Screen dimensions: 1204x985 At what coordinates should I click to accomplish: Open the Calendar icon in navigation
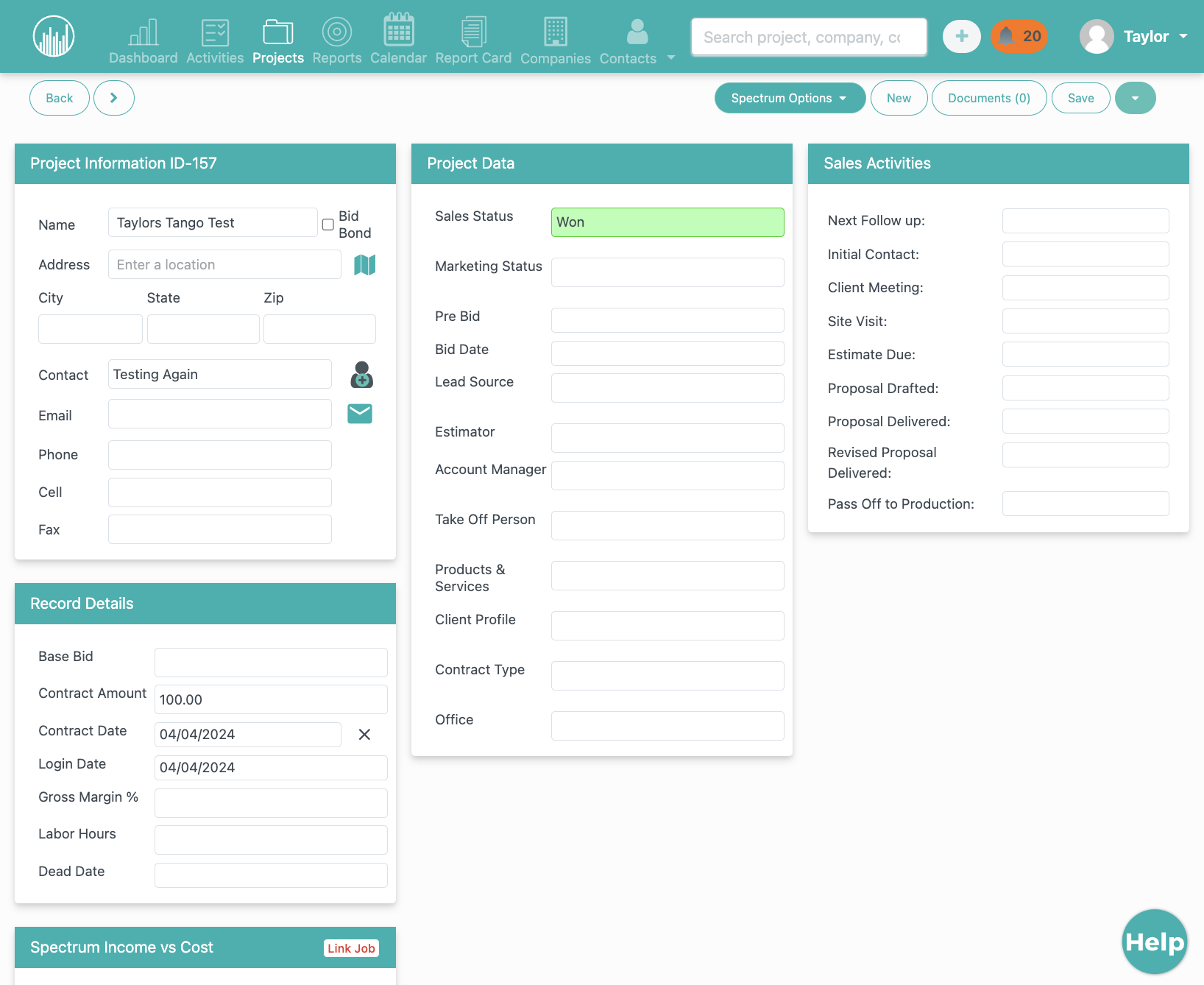tap(398, 30)
